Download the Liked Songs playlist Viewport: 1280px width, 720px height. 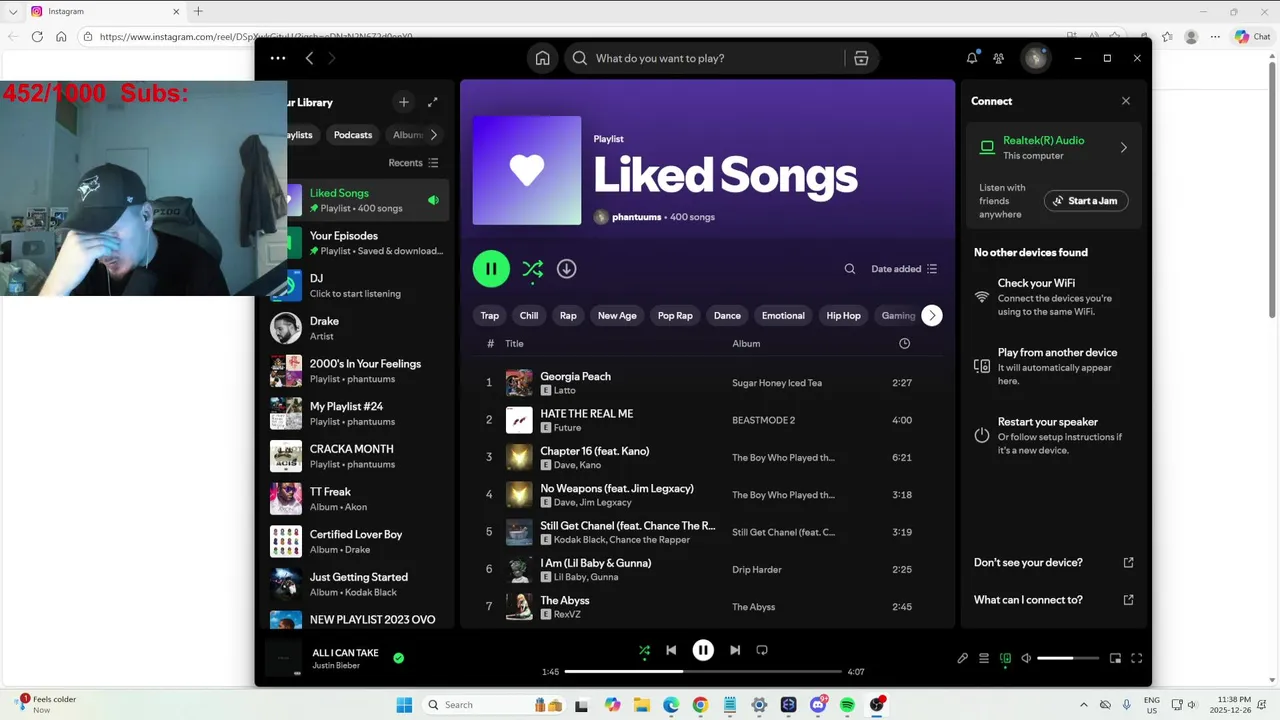point(566,269)
